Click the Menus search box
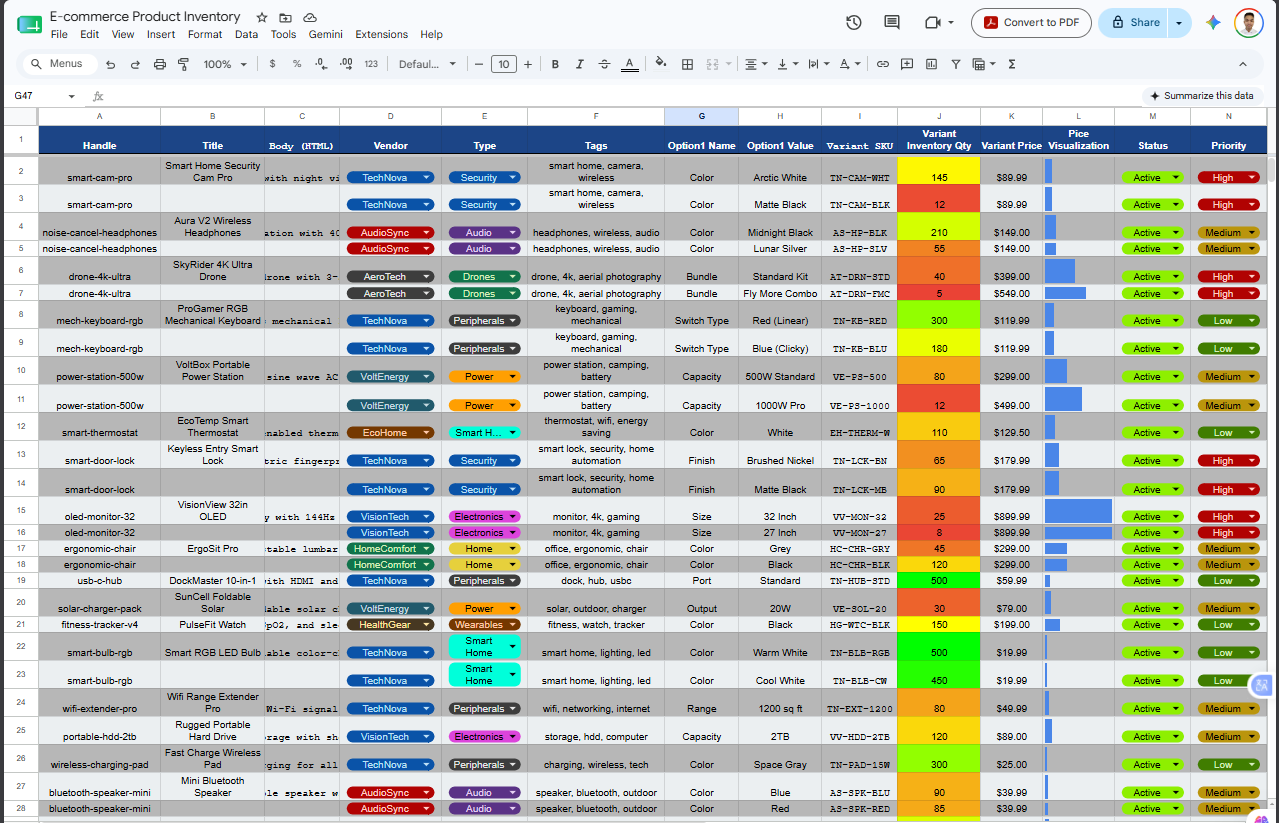The image size is (1279, 823). pyautogui.click(x=58, y=64)
